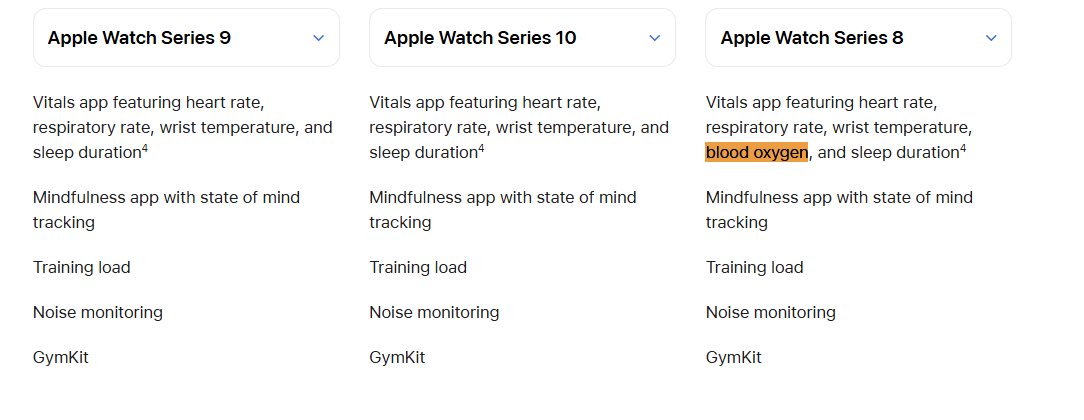This screenshot has width=1084, height=420.
Task: Open the Apple Watch Series 9 model selector
Action: pos(187,37)
